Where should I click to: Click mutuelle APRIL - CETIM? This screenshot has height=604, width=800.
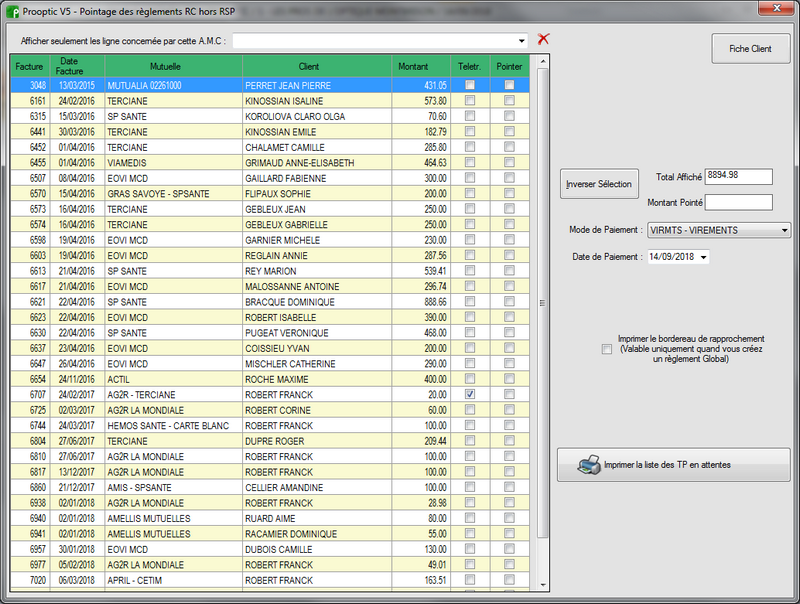(134, 581)
